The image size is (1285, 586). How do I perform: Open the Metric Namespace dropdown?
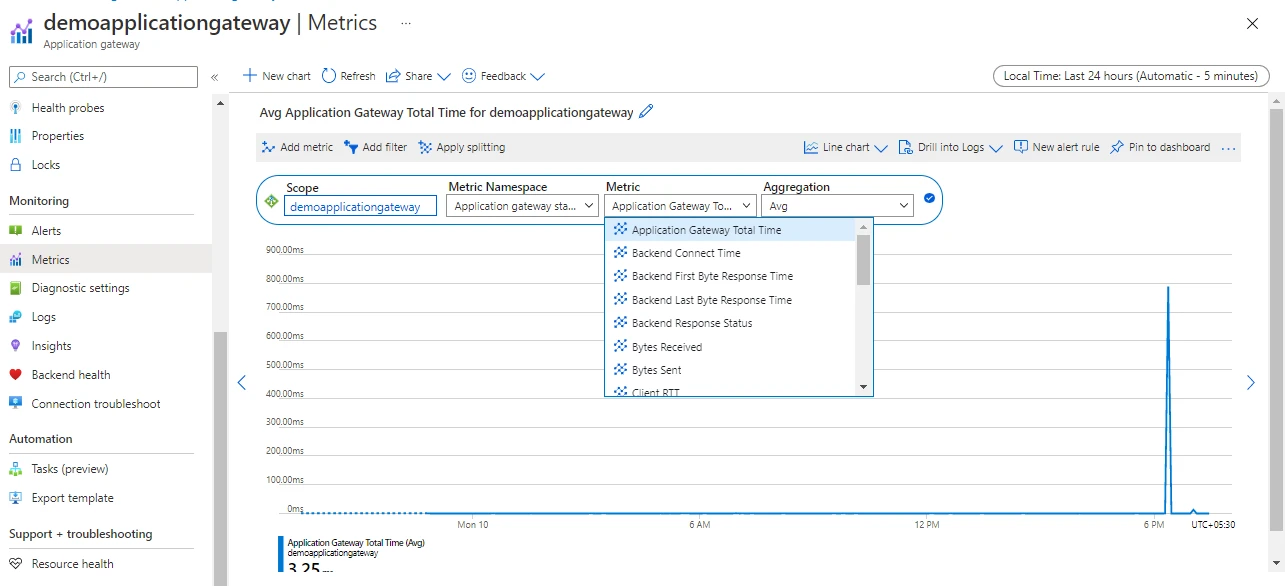(x=522, y=206)
